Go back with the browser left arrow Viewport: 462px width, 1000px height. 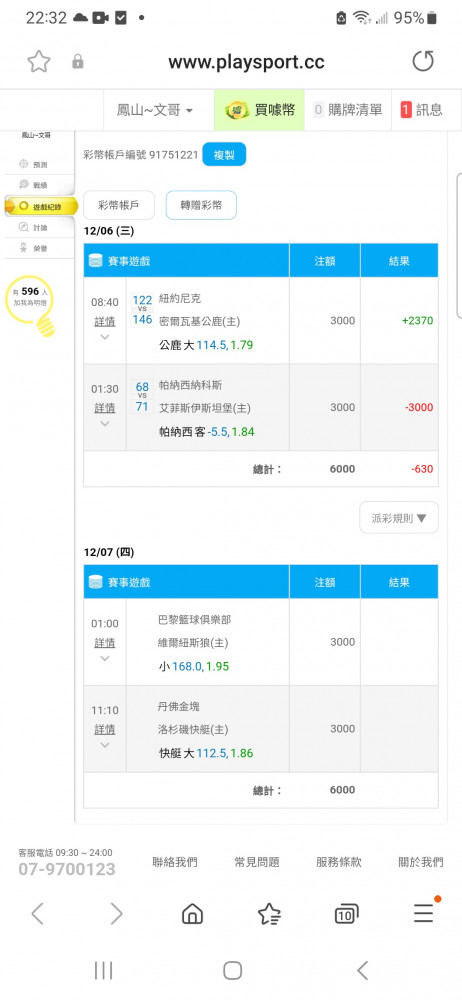click(x=38, y=914)
